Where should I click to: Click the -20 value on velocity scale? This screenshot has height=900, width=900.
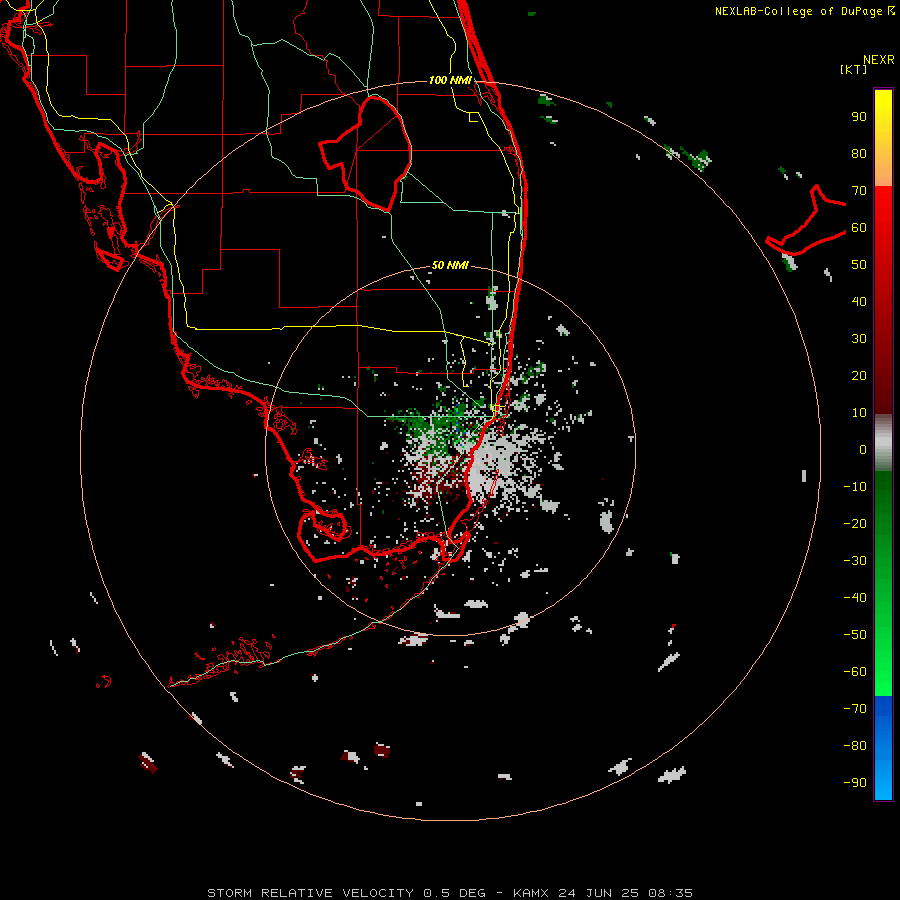click(x=855, y=523)
